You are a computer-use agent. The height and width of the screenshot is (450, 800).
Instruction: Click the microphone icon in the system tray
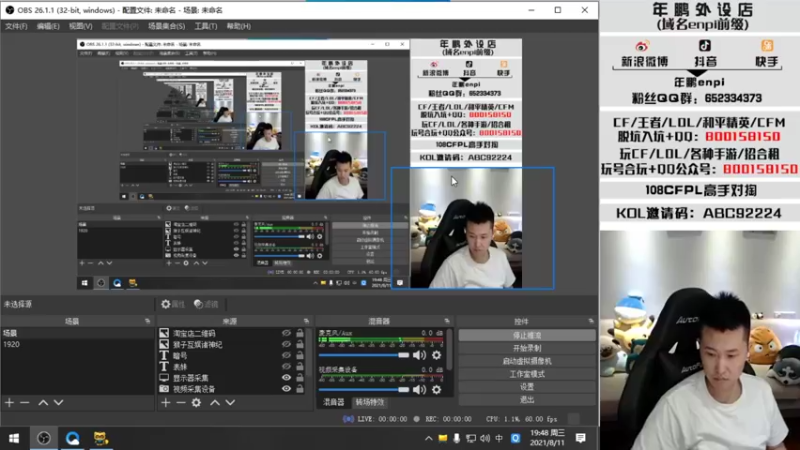coord(456,438)
